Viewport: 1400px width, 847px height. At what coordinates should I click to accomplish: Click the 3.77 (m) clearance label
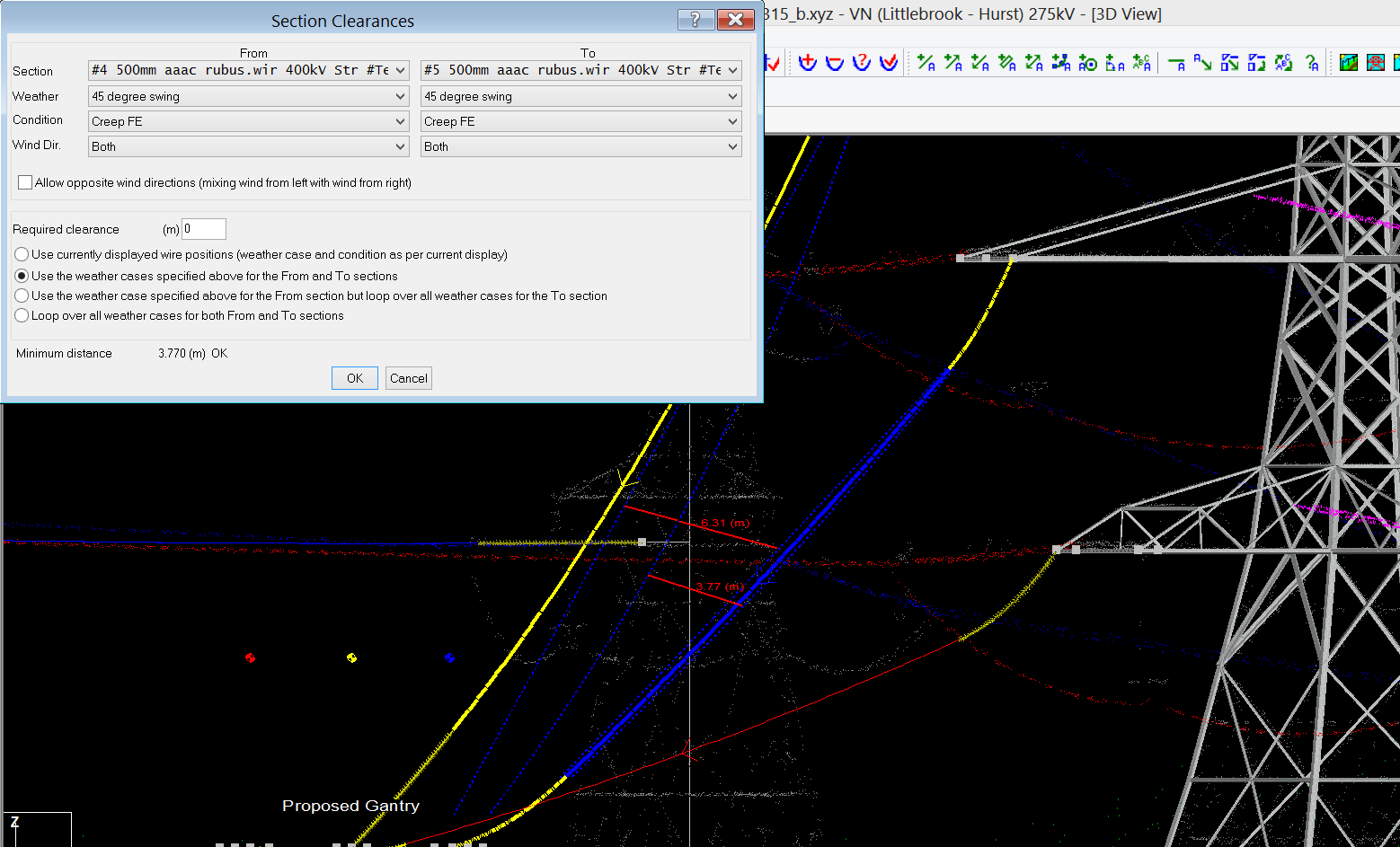(x=720, y=587)
